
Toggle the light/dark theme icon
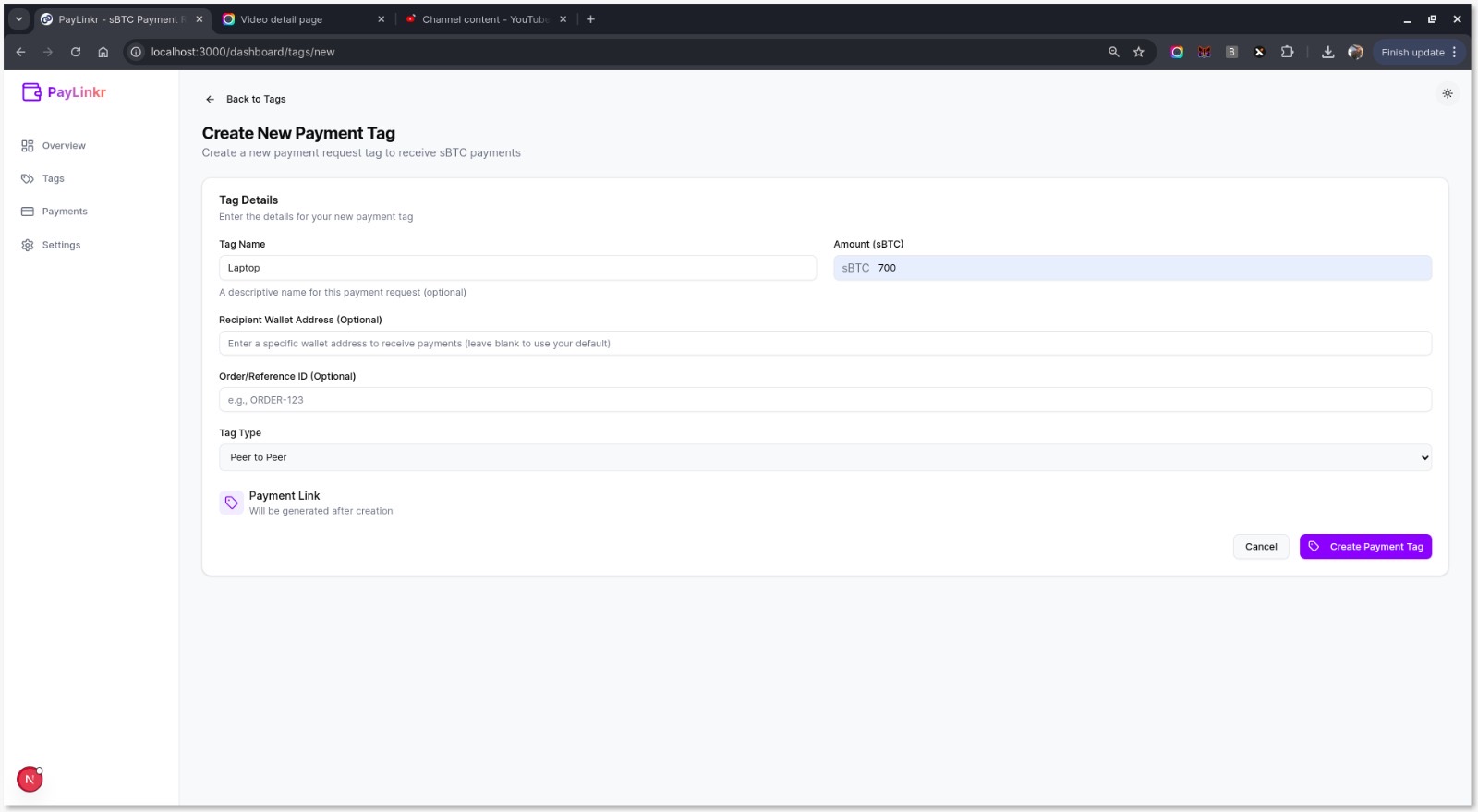(1448, 93)
